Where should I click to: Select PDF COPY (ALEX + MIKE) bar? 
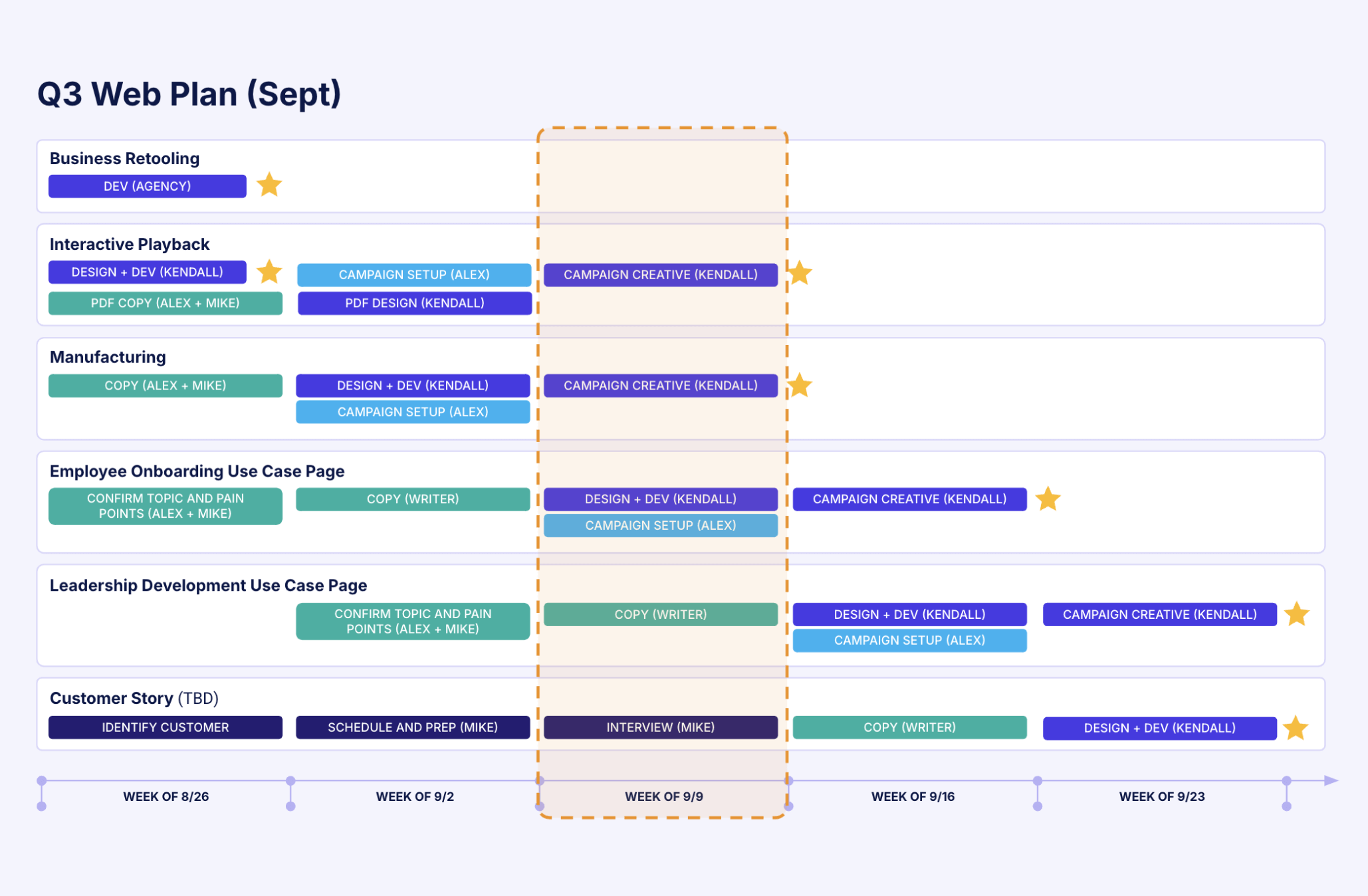[165, 303]
